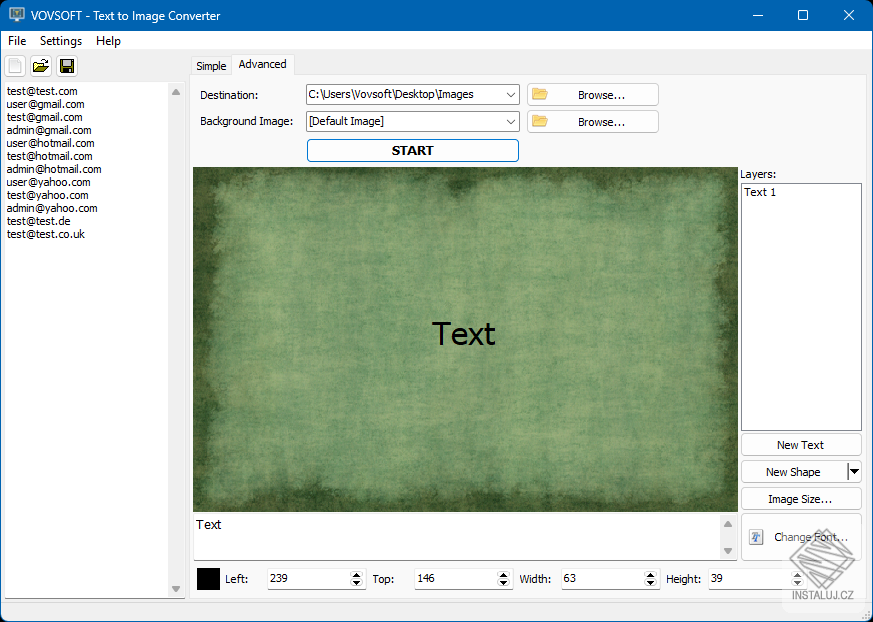This screenshot has width=873, height=622.
Task: Click the line test@hotmail.com
Action: 50,156
